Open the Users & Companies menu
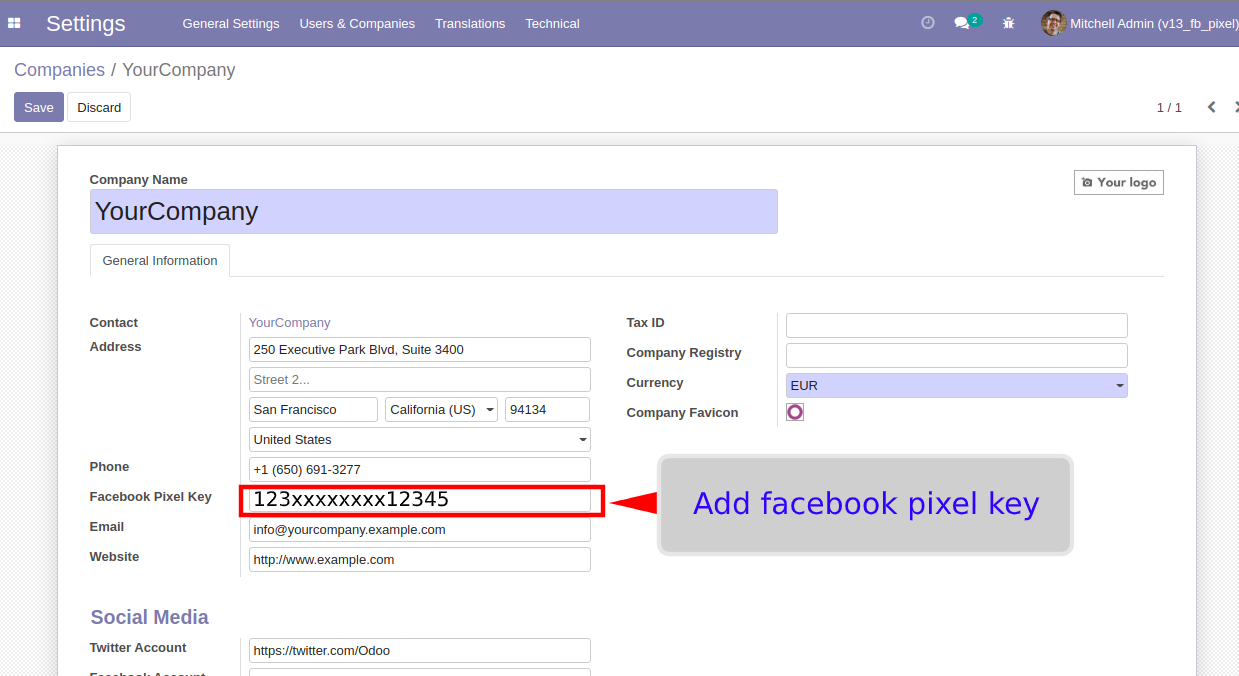 tap(357, 23)
